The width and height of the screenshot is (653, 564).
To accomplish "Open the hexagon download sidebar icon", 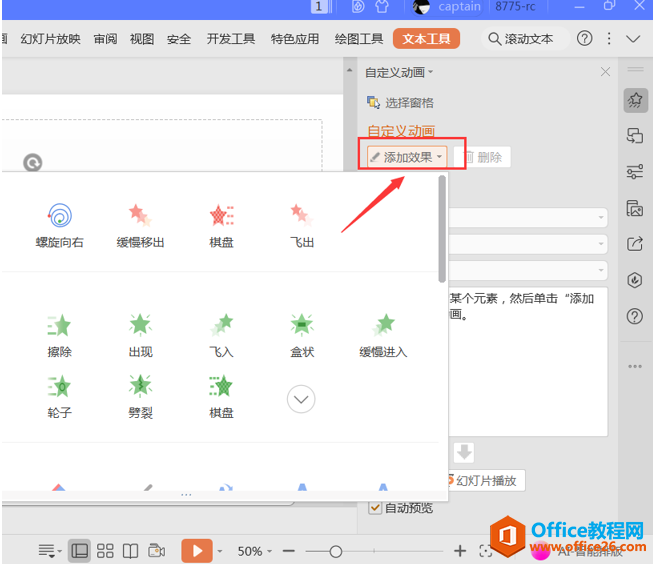I will pos(635,280).
